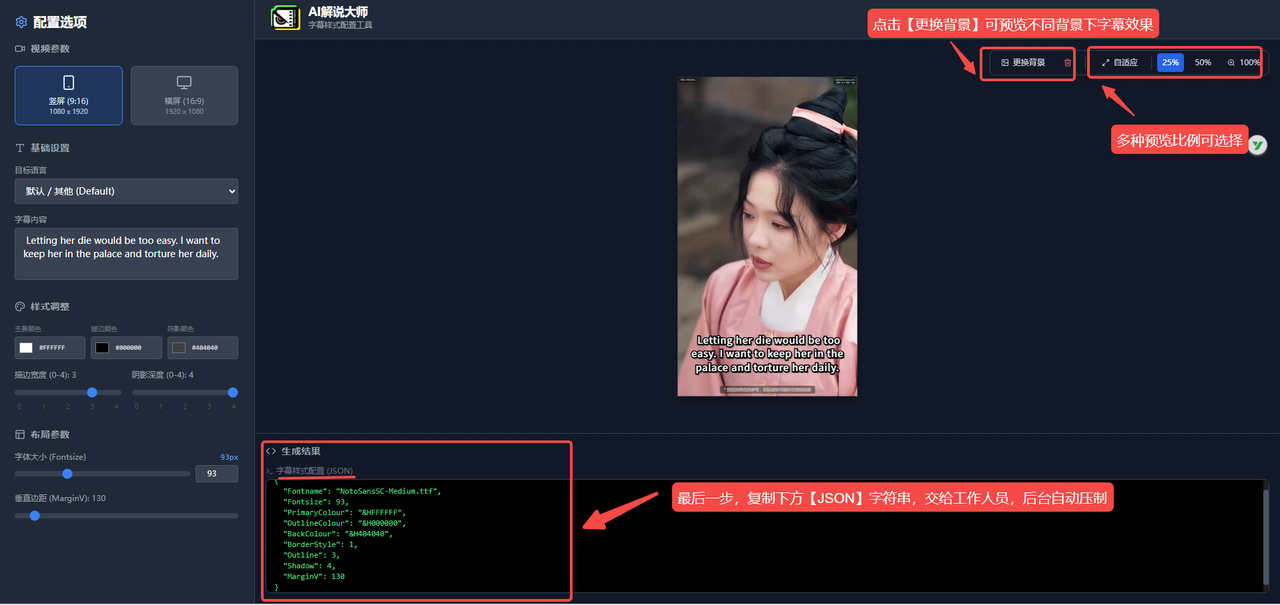Image resolution: width=1280 pixels, height=605 pixels.
Task: Click the "Fontname": "NotoSansSC-Medium.ttf" line
Action: (362, 492)
